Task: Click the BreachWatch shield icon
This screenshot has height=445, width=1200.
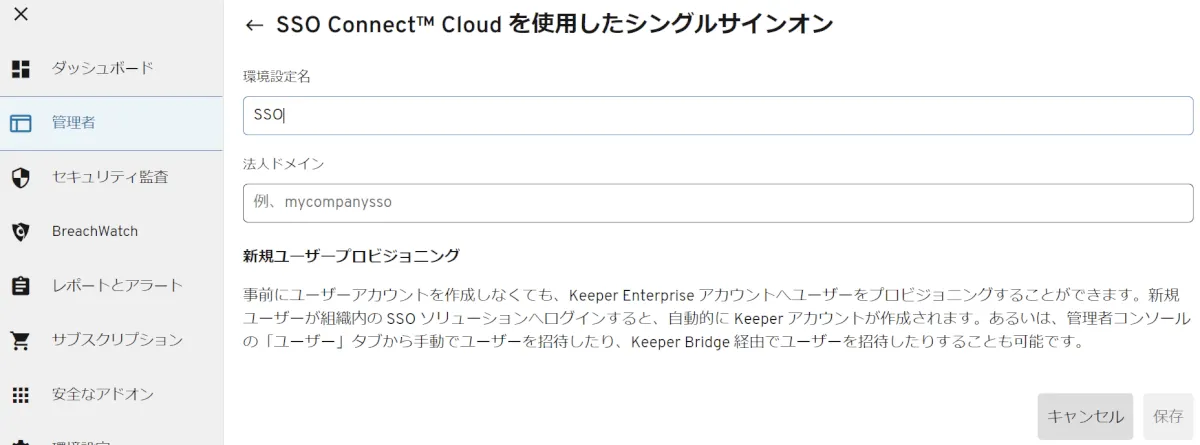Action: [x=20, y=232]
